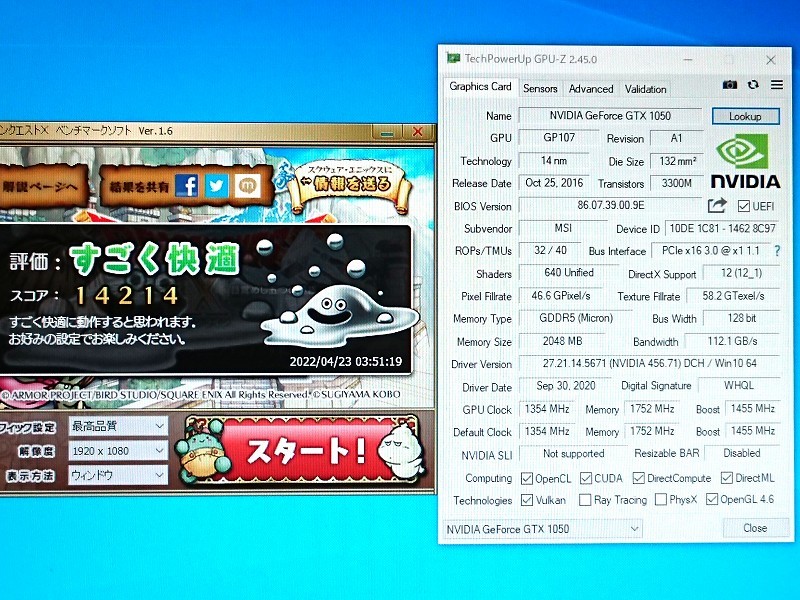This screenshot has height=600, width=800.
Task: Click the Shaders 640 Unified value
Action: [x=569, y=273]
